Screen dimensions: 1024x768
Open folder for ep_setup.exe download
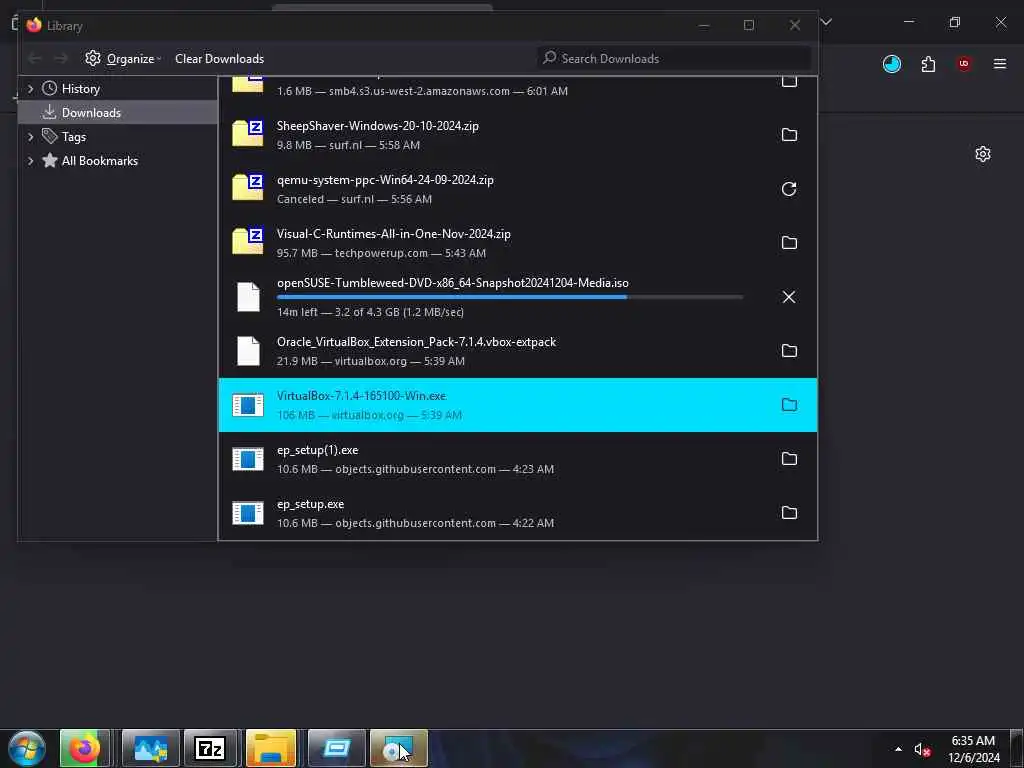click(789, 513)
